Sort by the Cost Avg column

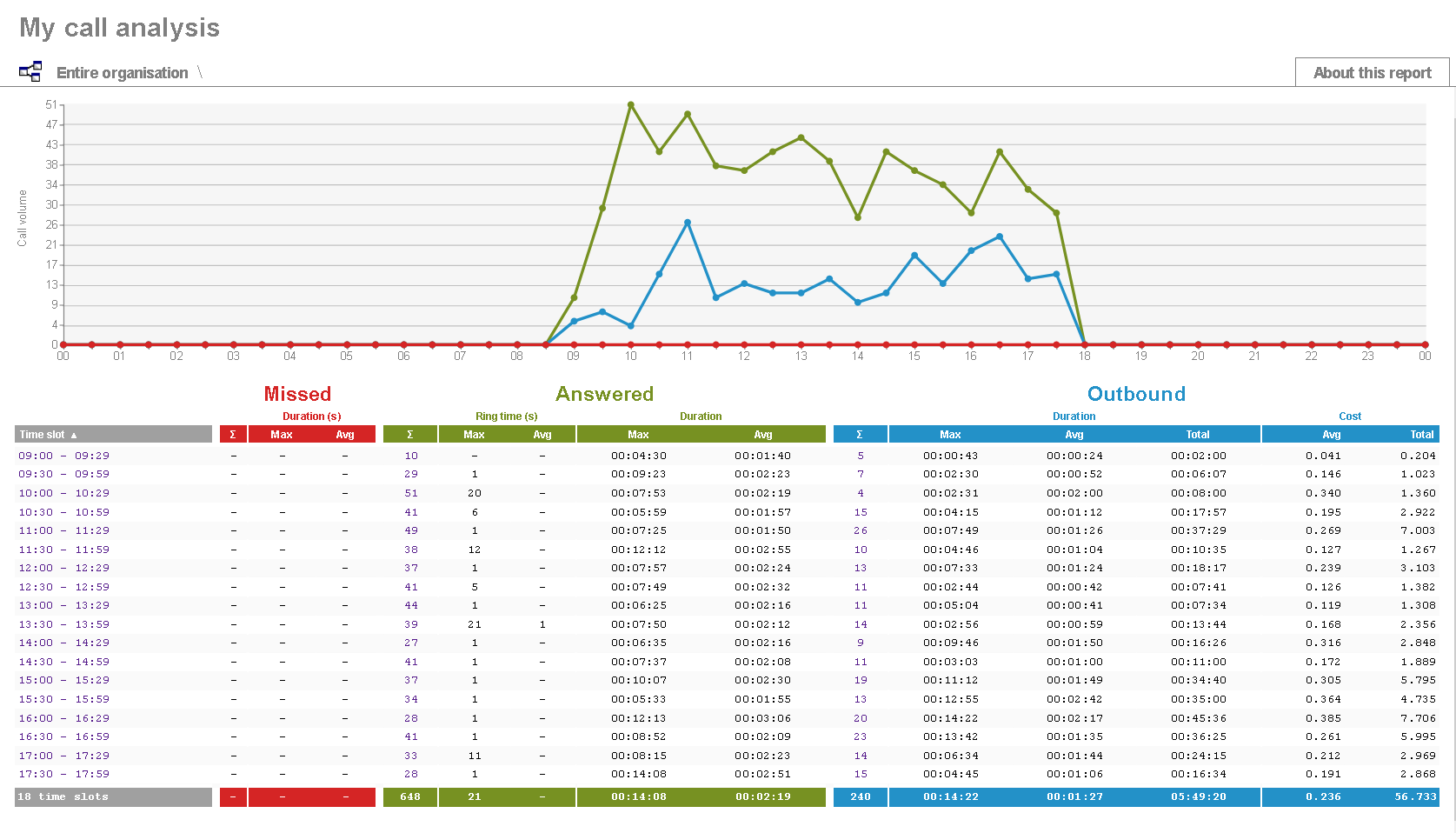1331,434
